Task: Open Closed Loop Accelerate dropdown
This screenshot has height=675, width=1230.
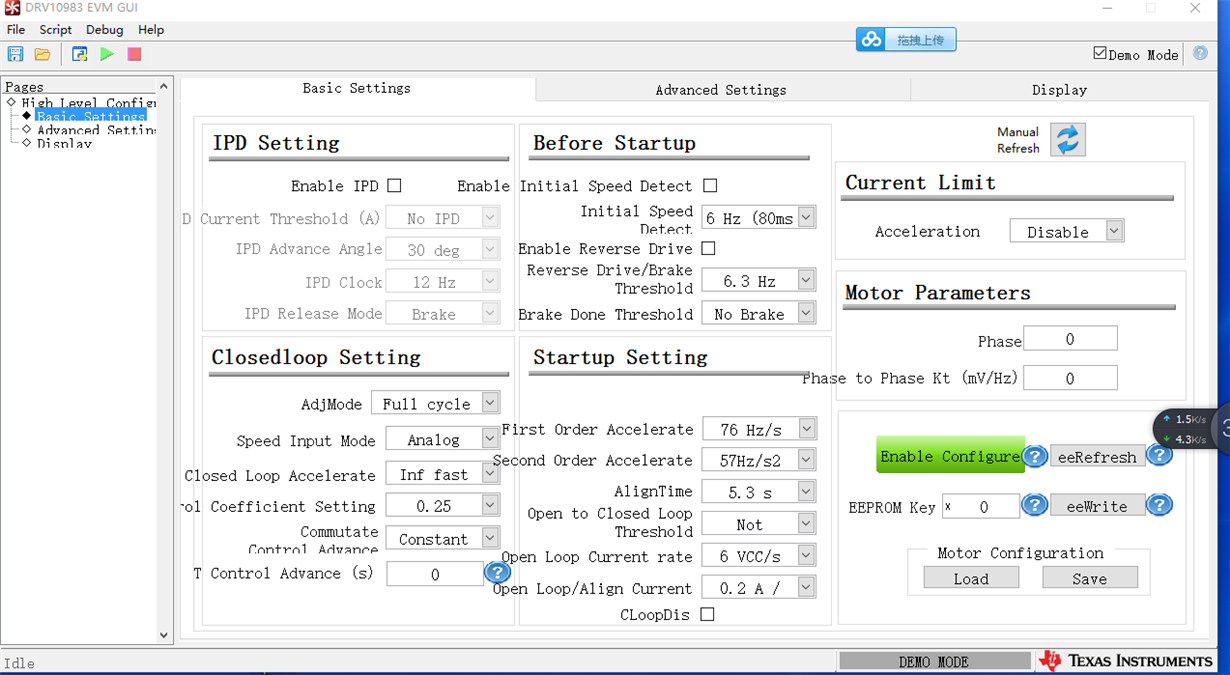Action: click(443, 474)
